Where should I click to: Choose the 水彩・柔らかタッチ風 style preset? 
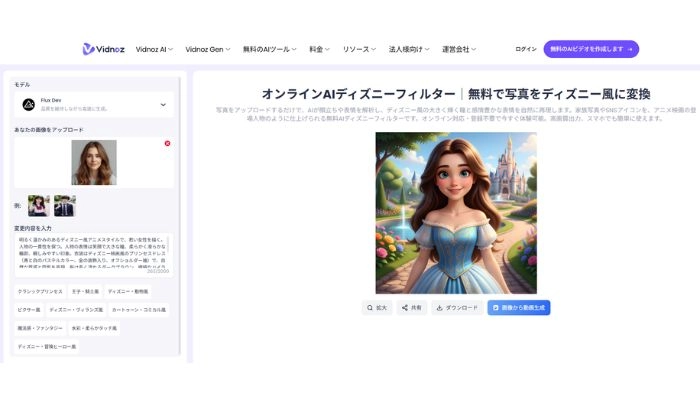(x=94, y=328)
